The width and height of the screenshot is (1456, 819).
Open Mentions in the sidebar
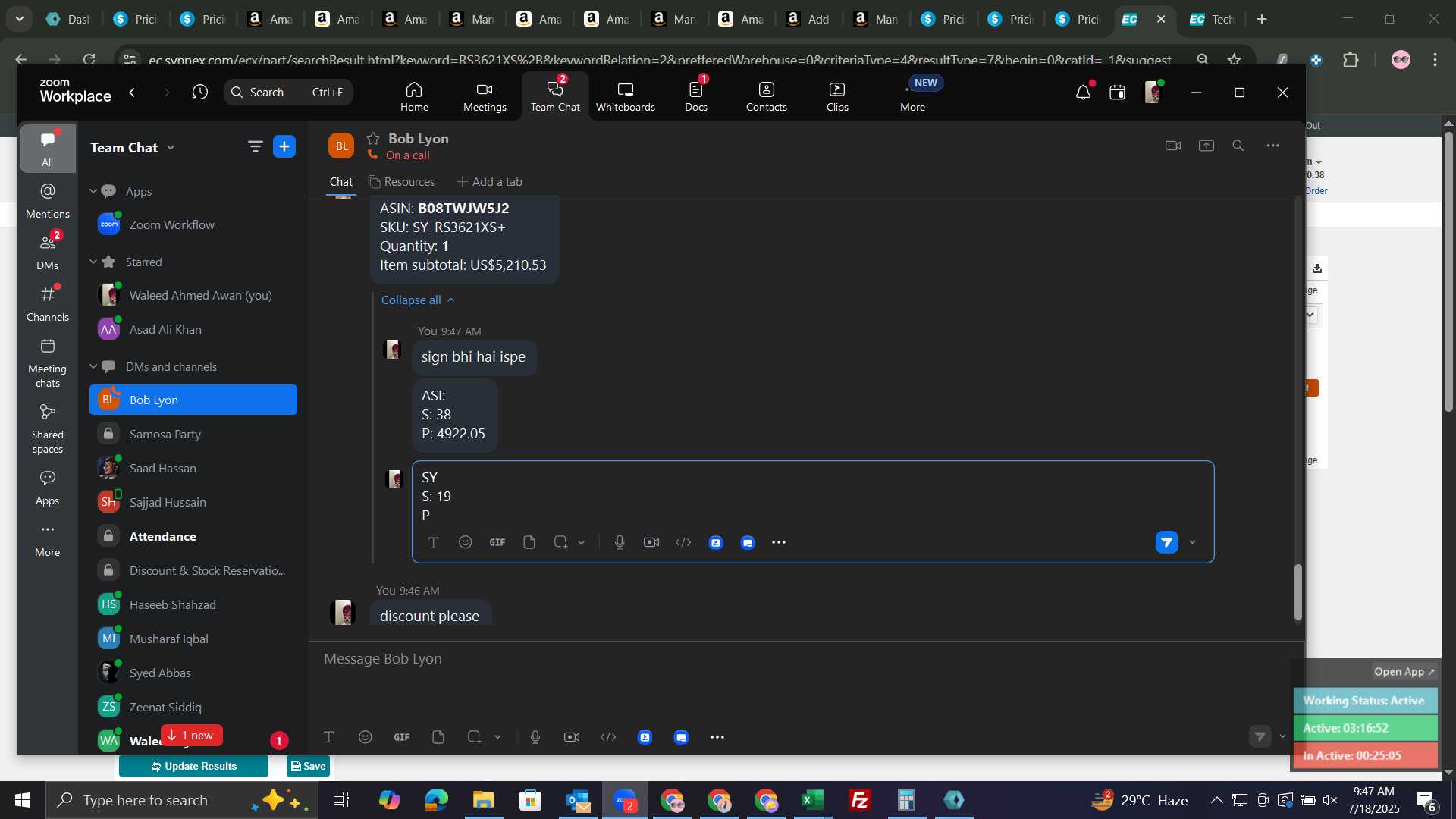coord(47,200)
